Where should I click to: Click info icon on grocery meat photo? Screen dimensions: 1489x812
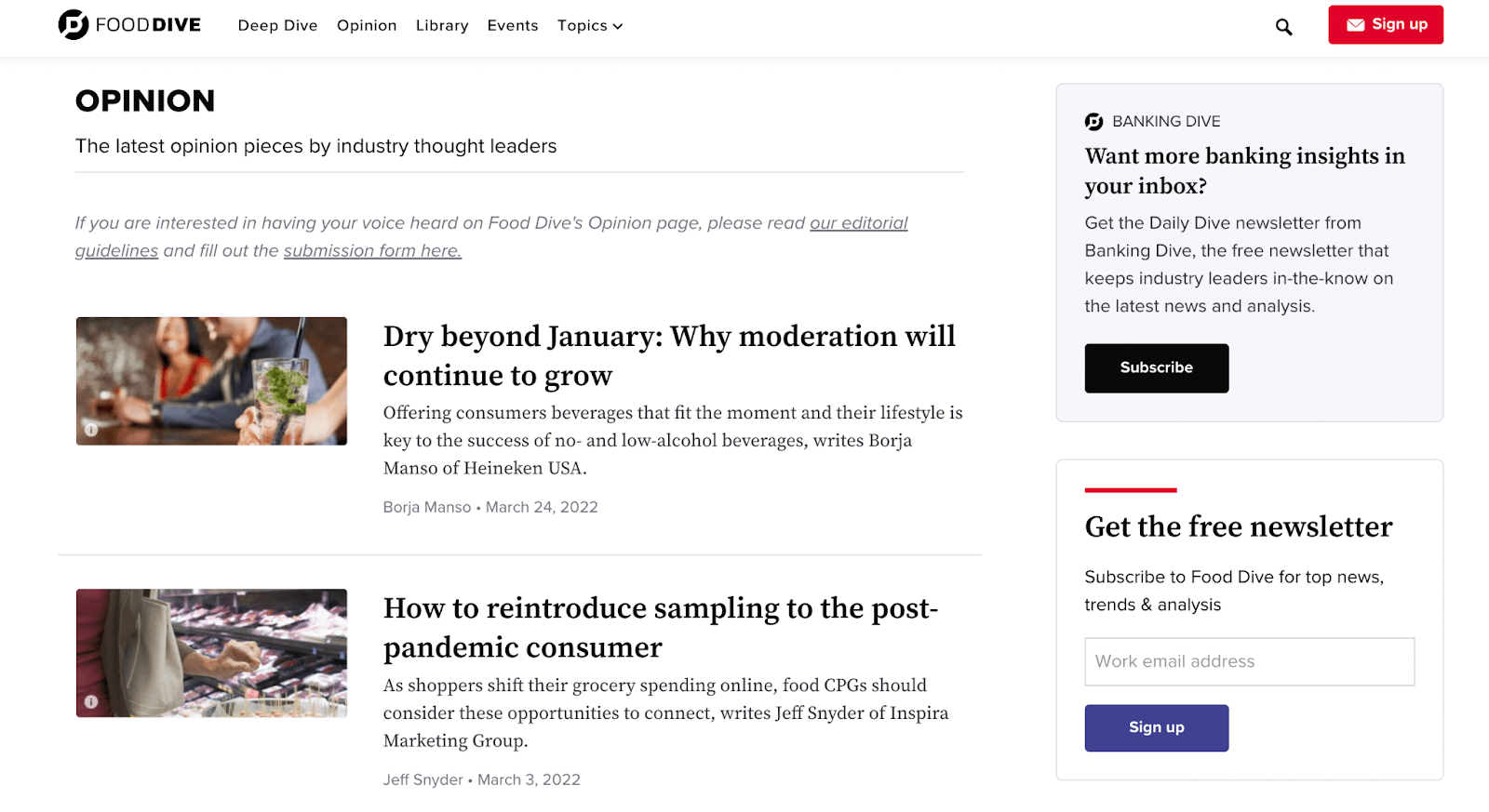91,702
